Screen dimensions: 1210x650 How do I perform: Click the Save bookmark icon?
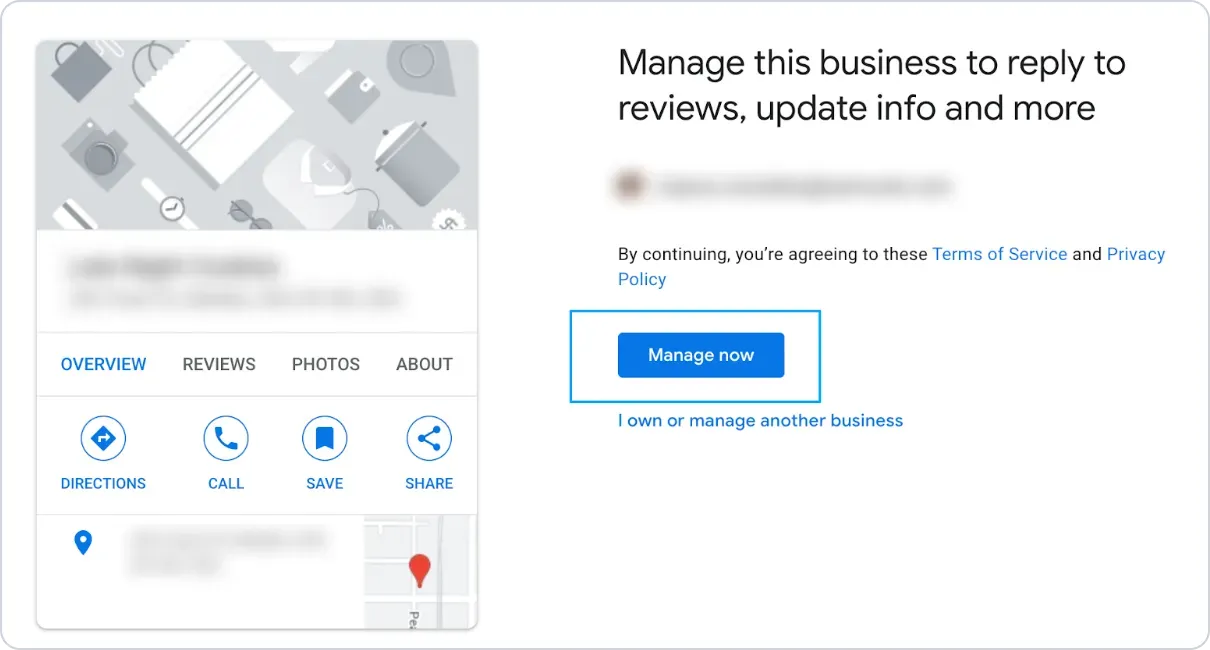(324, 439)
